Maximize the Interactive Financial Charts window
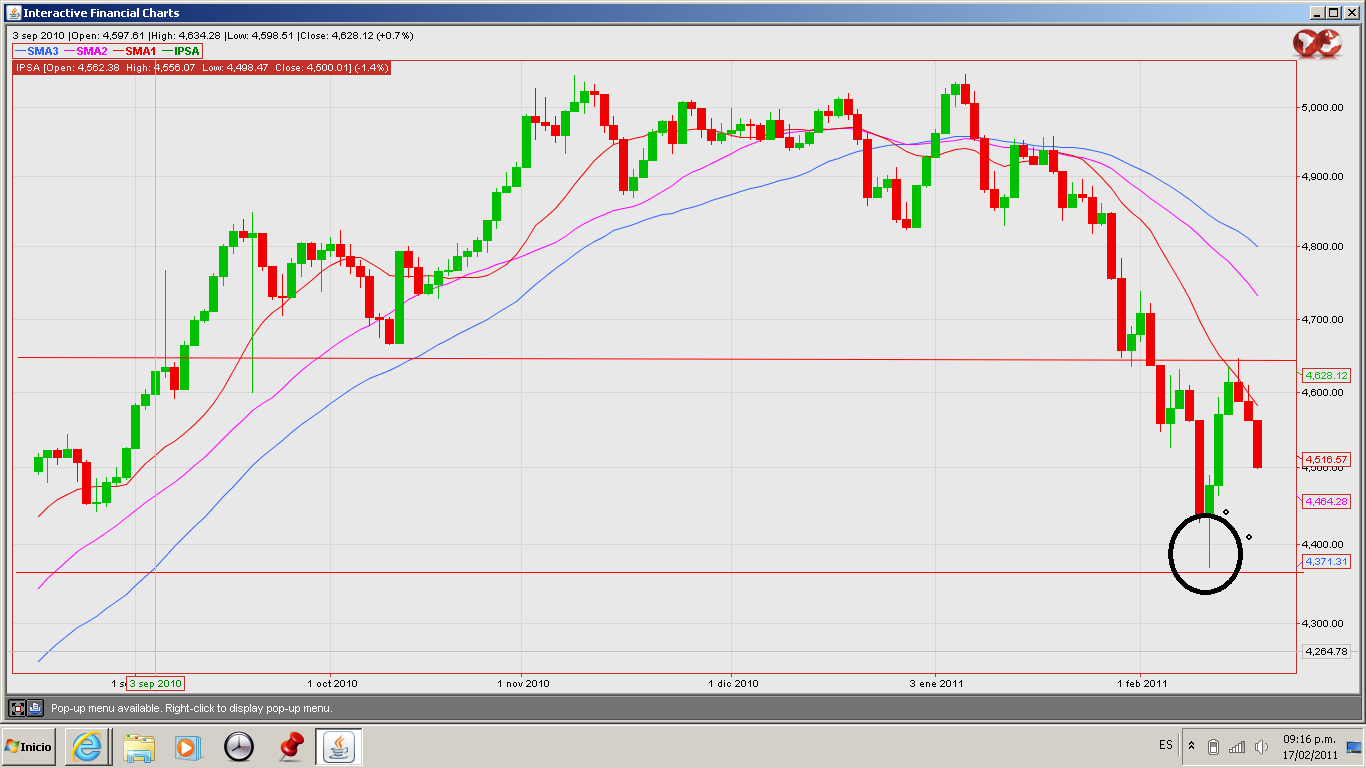 click(1334, 13)
